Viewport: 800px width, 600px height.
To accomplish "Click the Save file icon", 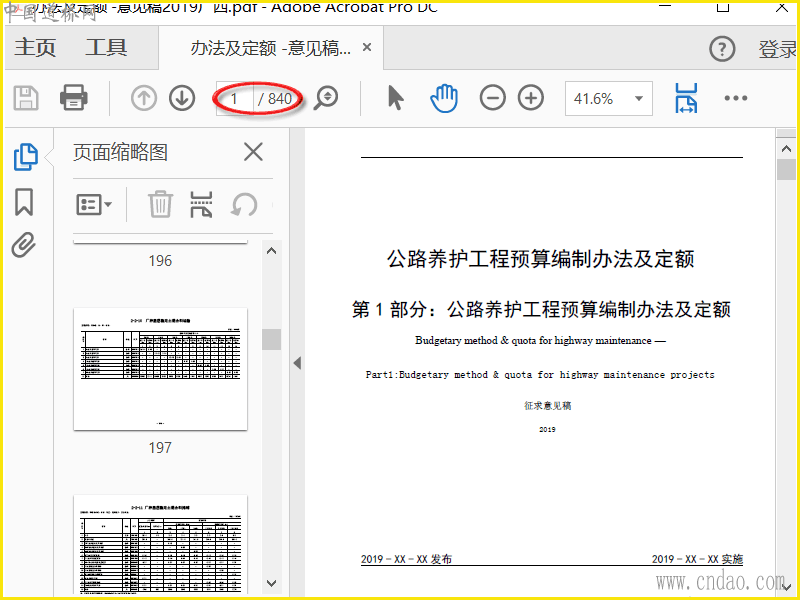I will point(26,98).
